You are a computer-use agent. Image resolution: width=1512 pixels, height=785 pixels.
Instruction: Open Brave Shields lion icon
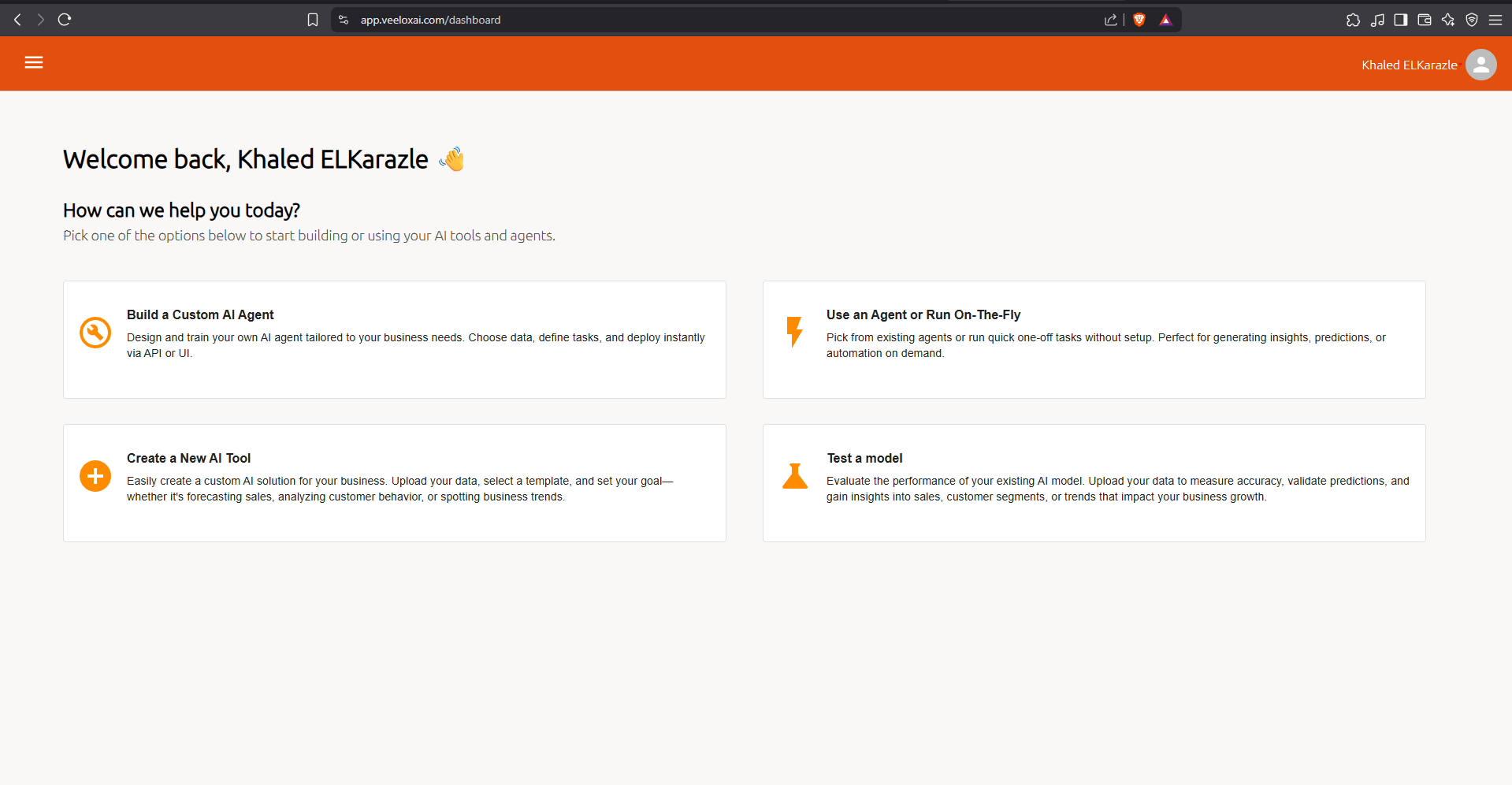(x=1139, y=20)
